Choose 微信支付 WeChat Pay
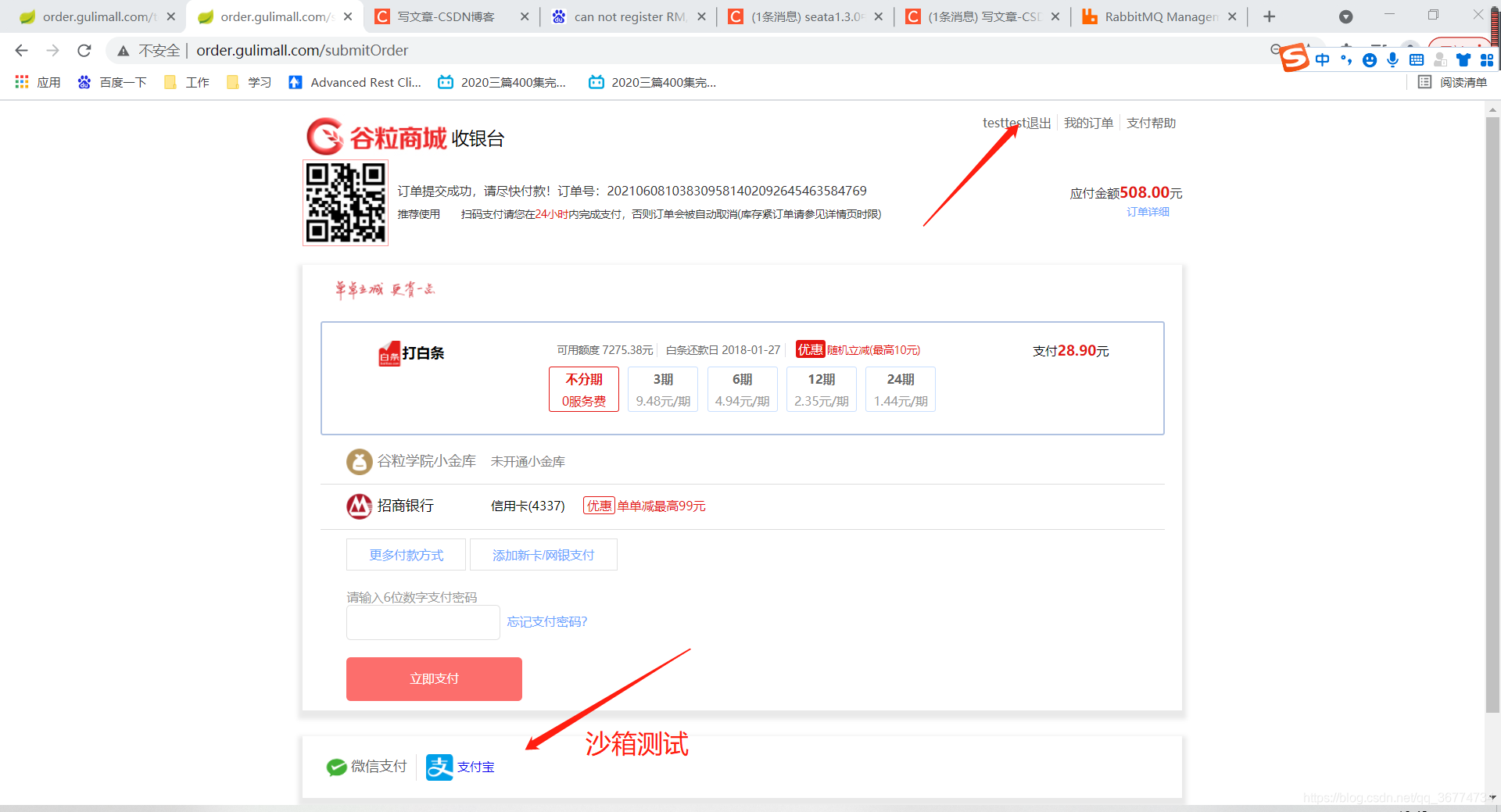 (367, 767)
